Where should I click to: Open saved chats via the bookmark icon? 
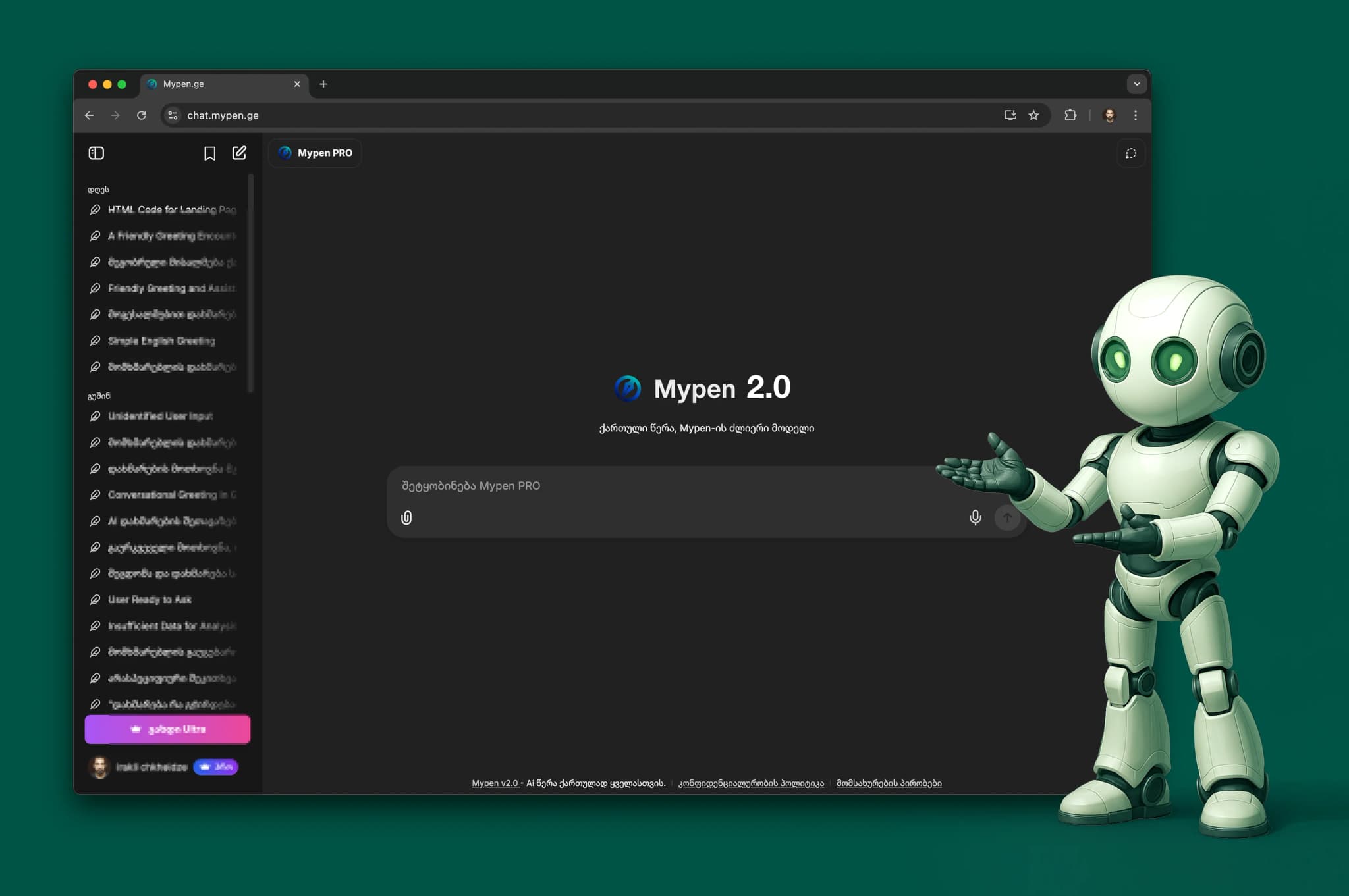tap(209, 153)
